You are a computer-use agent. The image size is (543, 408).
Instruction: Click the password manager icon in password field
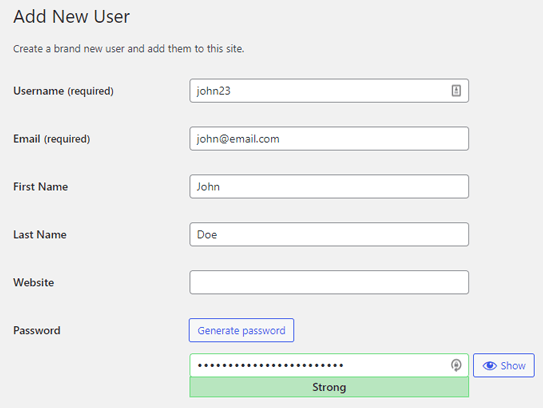click(x=456, y=365)
